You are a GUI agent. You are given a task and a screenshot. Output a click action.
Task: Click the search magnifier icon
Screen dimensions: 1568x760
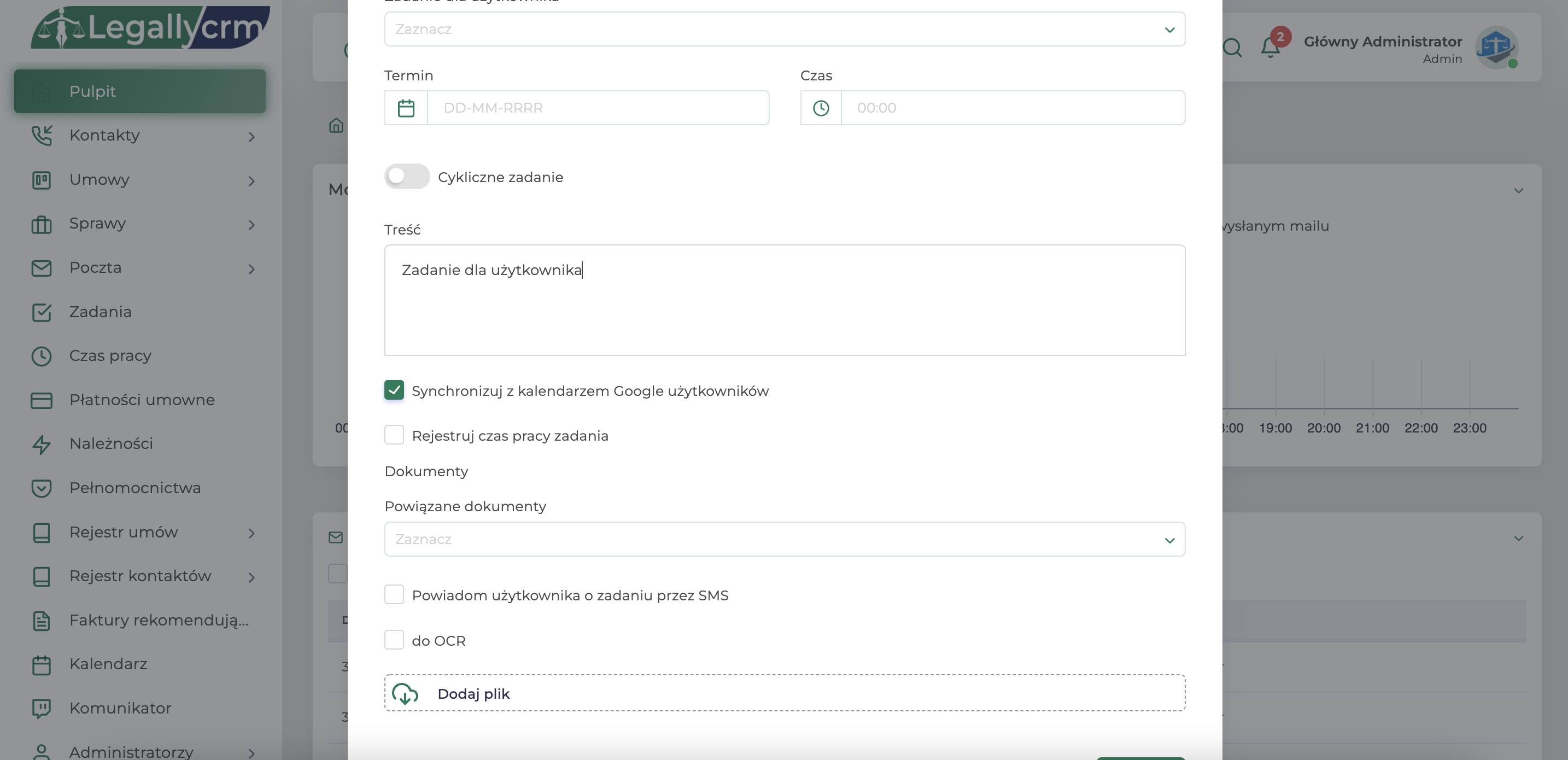point(1232,48)
